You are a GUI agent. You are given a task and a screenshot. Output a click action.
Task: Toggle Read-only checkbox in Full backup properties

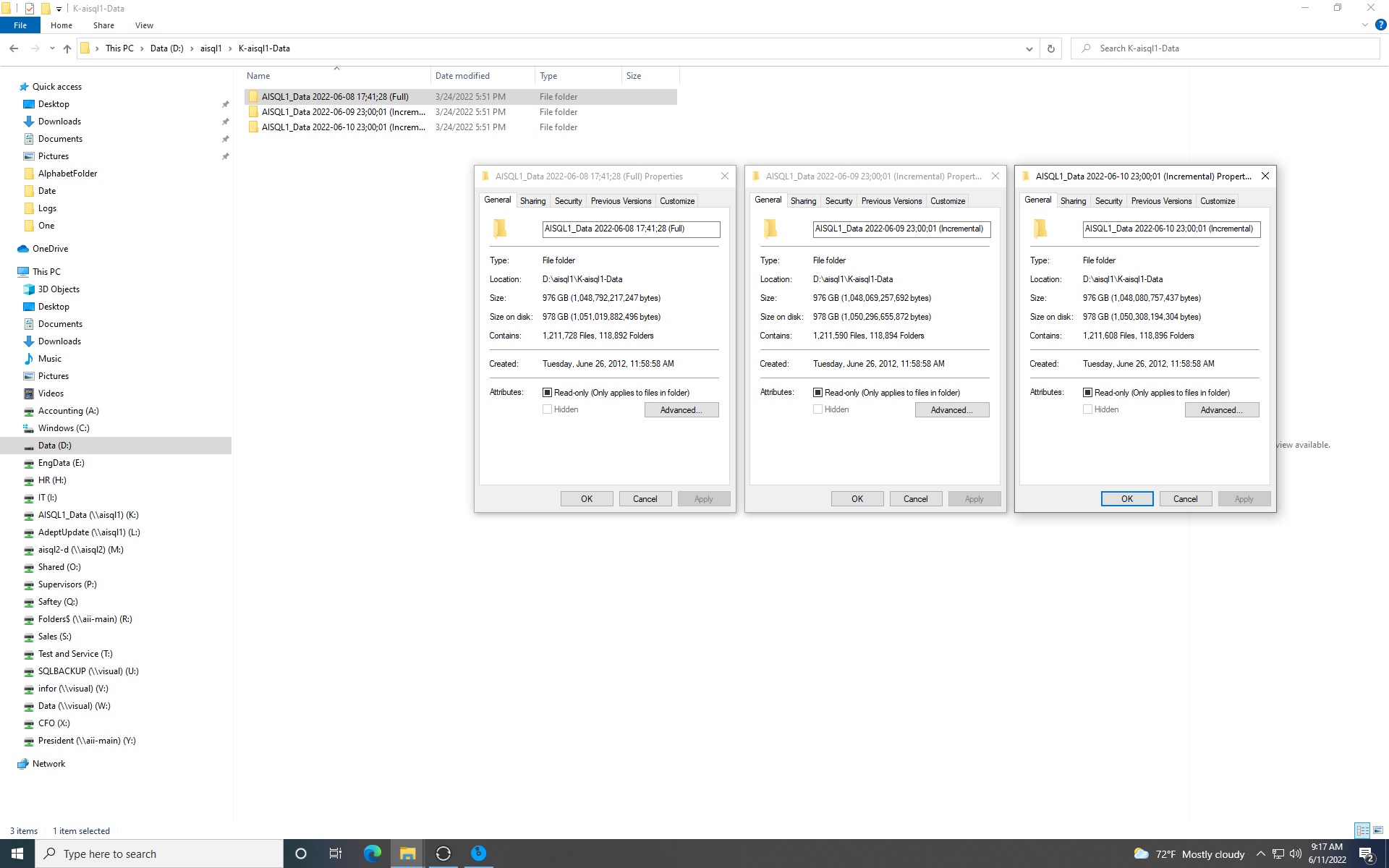click(x=547, y=392)
